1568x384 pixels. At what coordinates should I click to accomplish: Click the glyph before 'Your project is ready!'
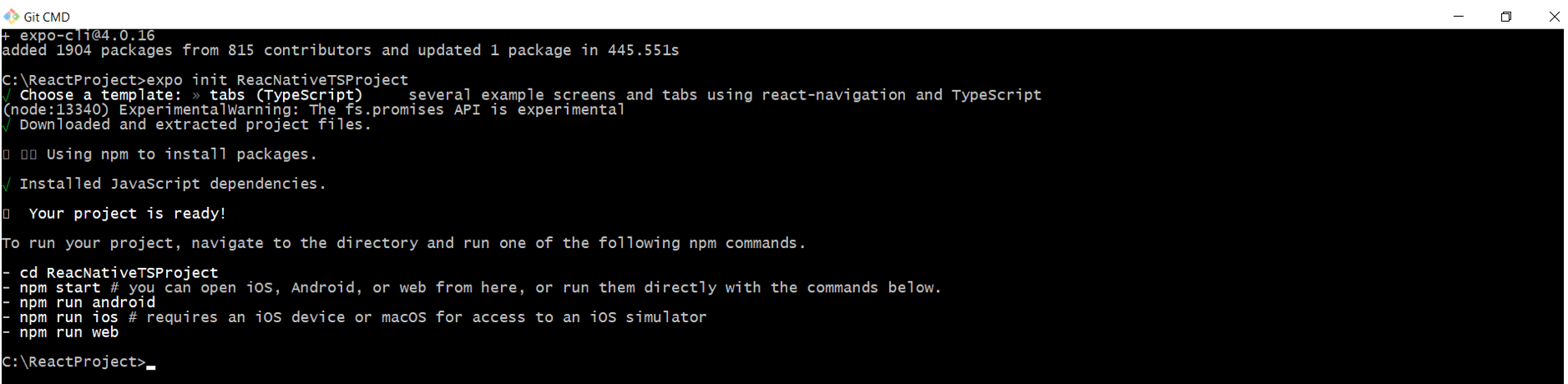point(7,214)
